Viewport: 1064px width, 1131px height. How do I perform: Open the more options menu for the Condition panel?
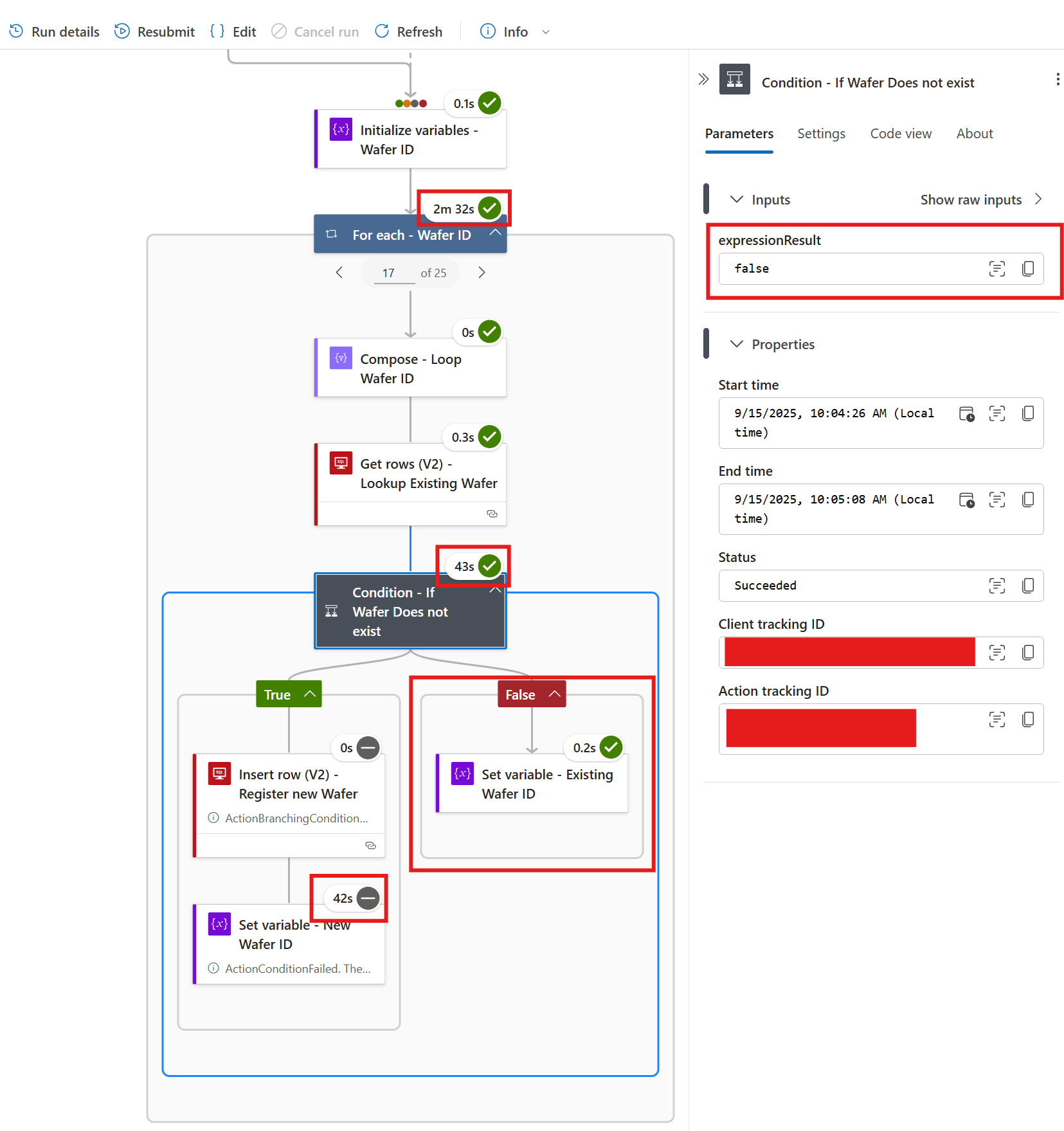tap(1058, 79)
